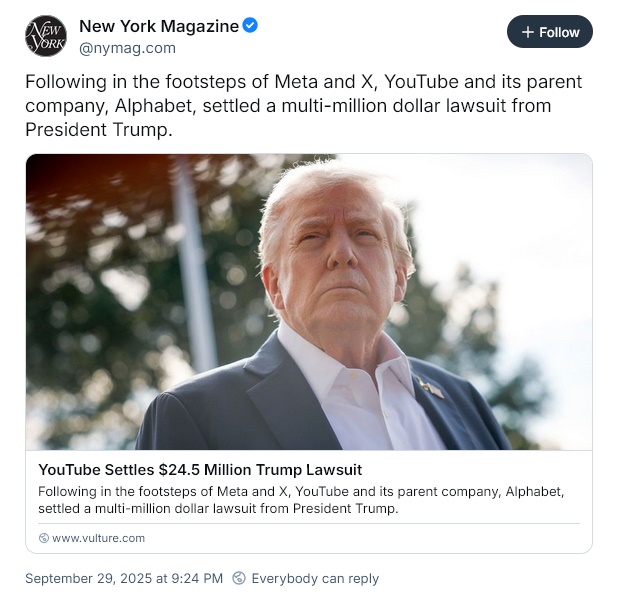The image size is (620, 600).
Task: Open the Trump article photo
Action: click(x=330, y=300)
